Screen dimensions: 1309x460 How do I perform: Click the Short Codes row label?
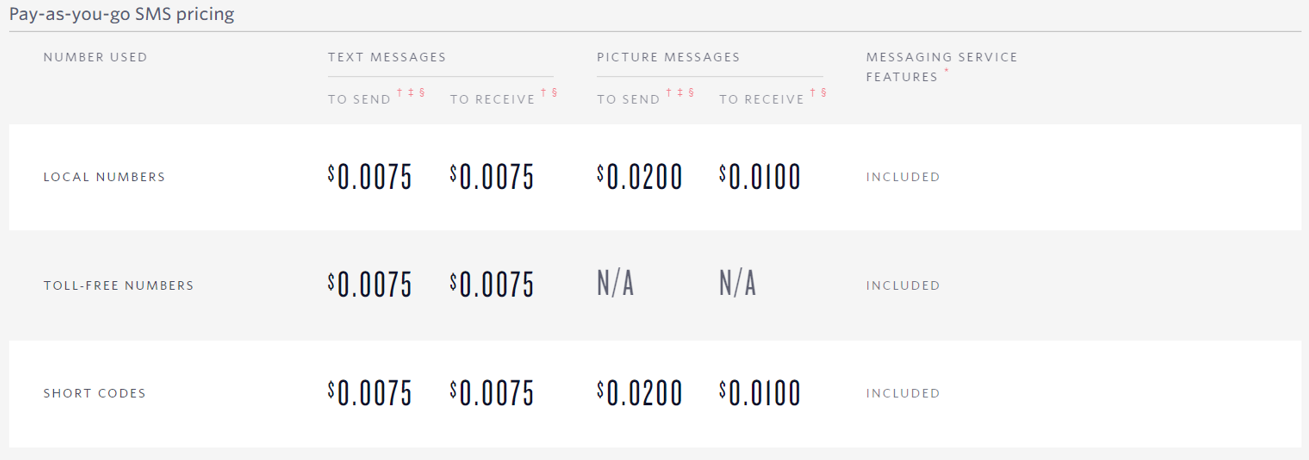94,393
